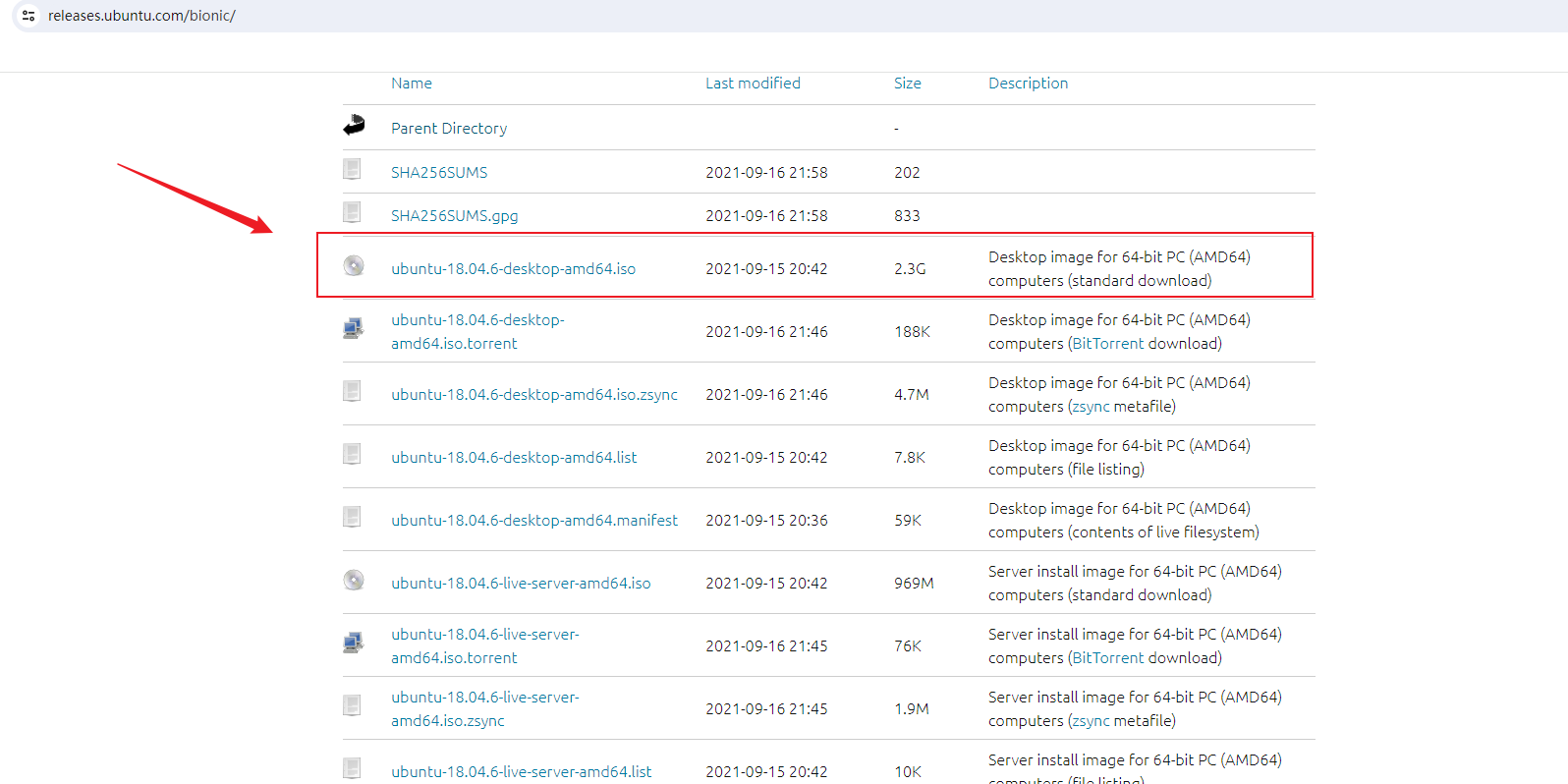Click the 2021-09-15 20:36 date

click(766, 521)
